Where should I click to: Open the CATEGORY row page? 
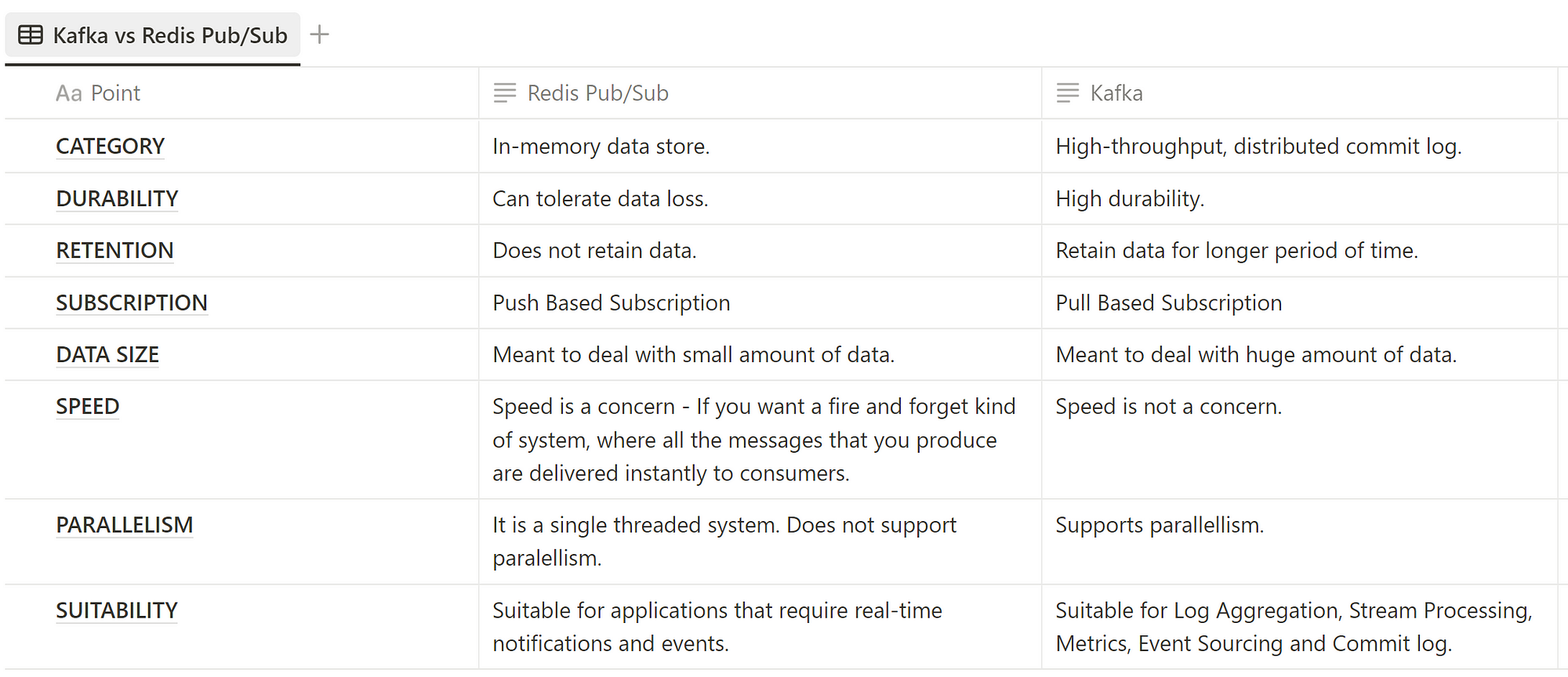(111, 147)
